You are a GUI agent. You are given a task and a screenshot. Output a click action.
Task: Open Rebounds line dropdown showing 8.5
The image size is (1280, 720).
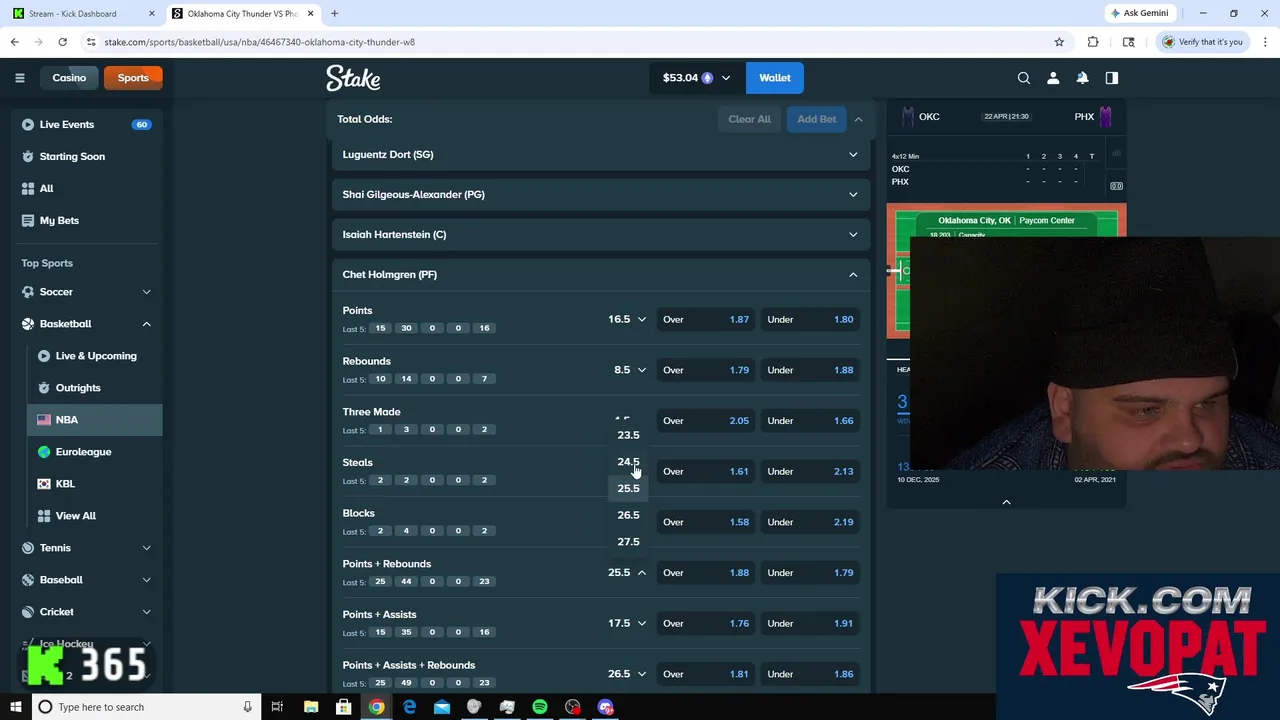(x=630, y=370)
